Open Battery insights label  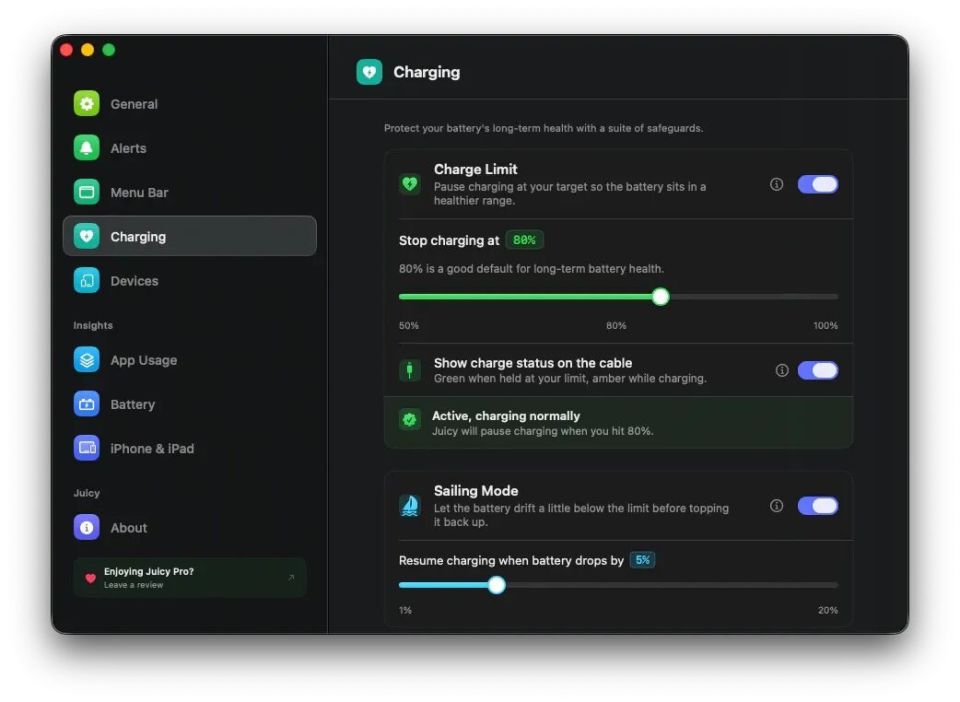[x=133, y=405]
